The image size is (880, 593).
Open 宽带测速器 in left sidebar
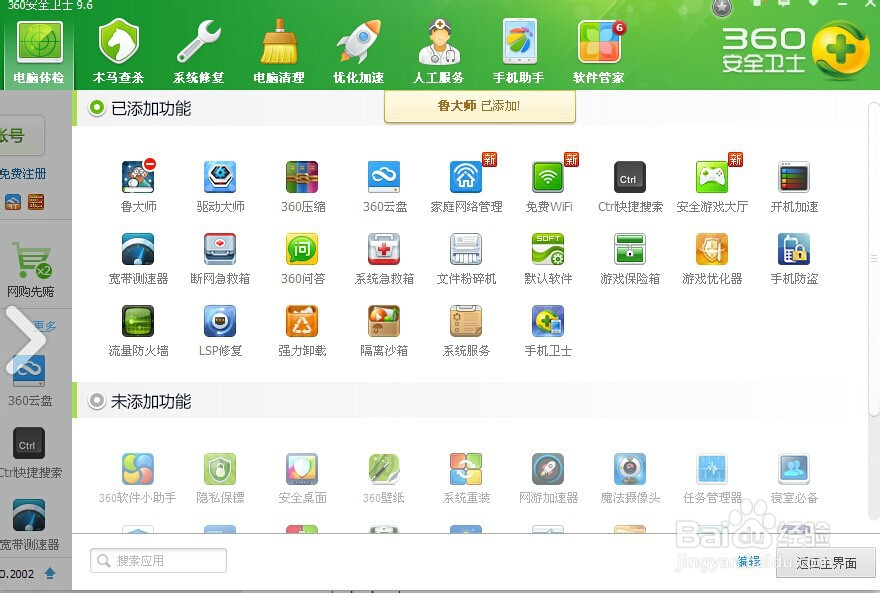[x=30, y=524]
